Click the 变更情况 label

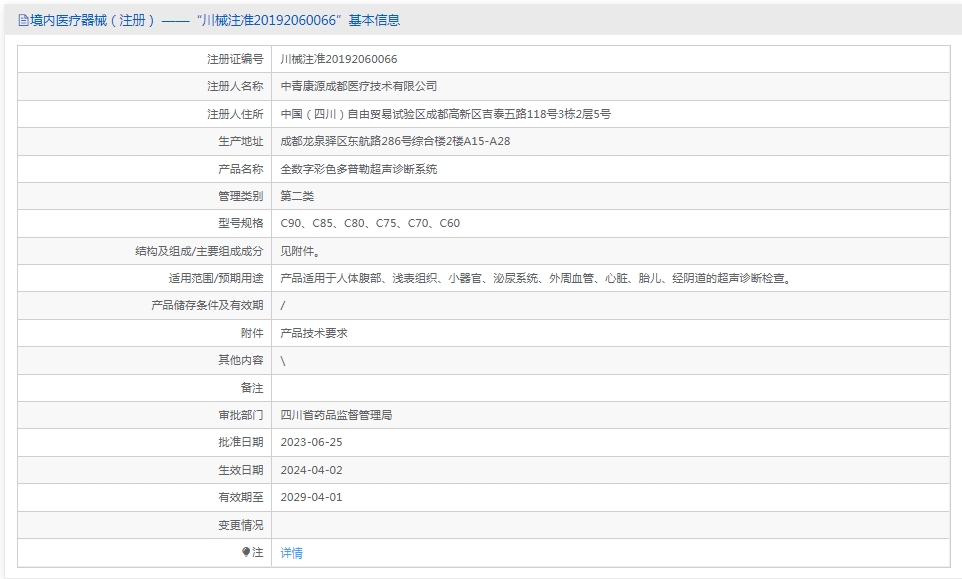point(240,525)
